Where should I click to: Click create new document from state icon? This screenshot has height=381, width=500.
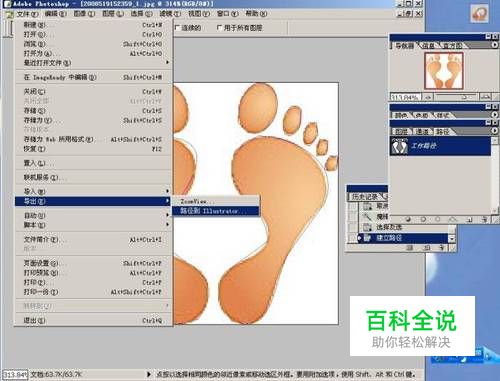click(410, 248)
